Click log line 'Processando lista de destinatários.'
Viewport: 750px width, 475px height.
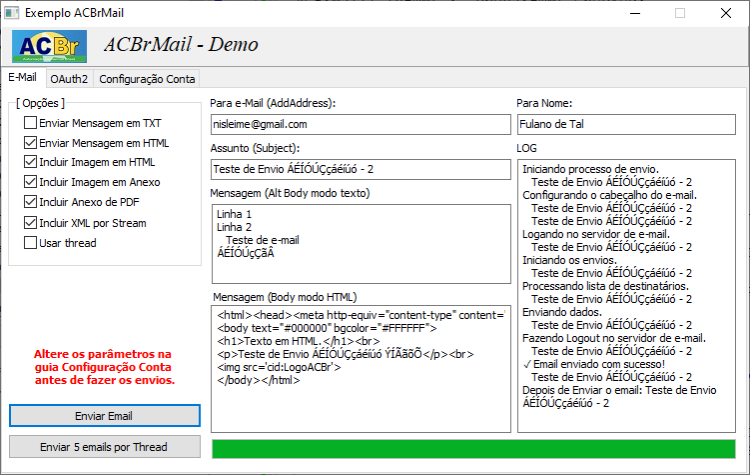[606, 286]
